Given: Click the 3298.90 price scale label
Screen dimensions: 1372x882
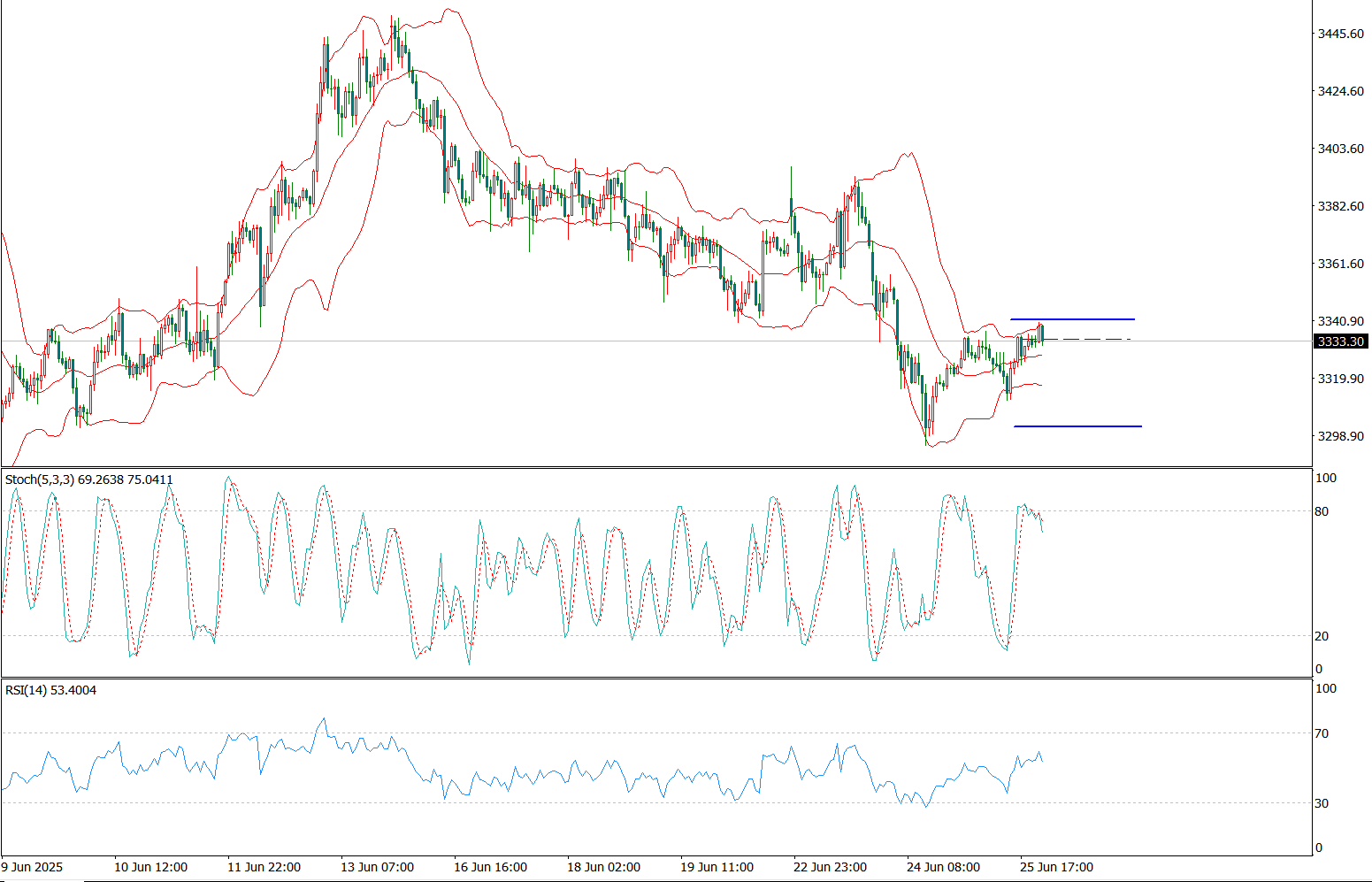Looking at the screenshot, I should point(1340,436).
